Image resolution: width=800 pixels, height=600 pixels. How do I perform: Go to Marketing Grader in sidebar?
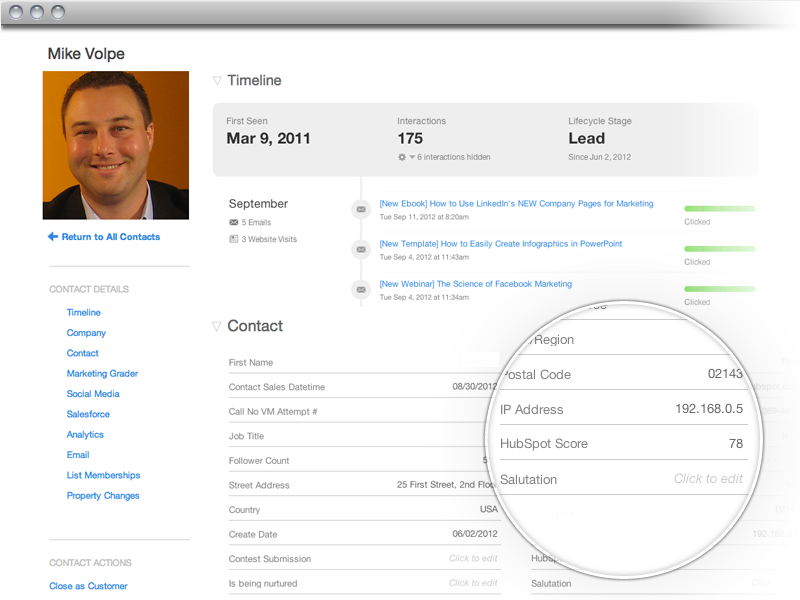(102, 373)
